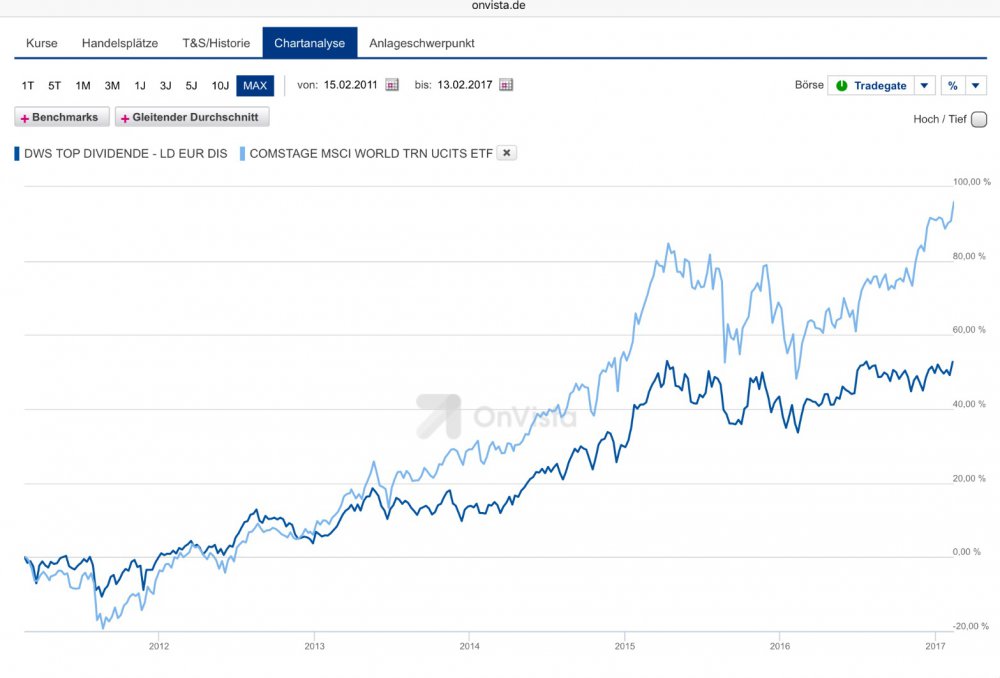Image resolution: width=1000 pixels, height=678 pixels.
Task: Select the MAX time range
Action: (x=255, y=86)
